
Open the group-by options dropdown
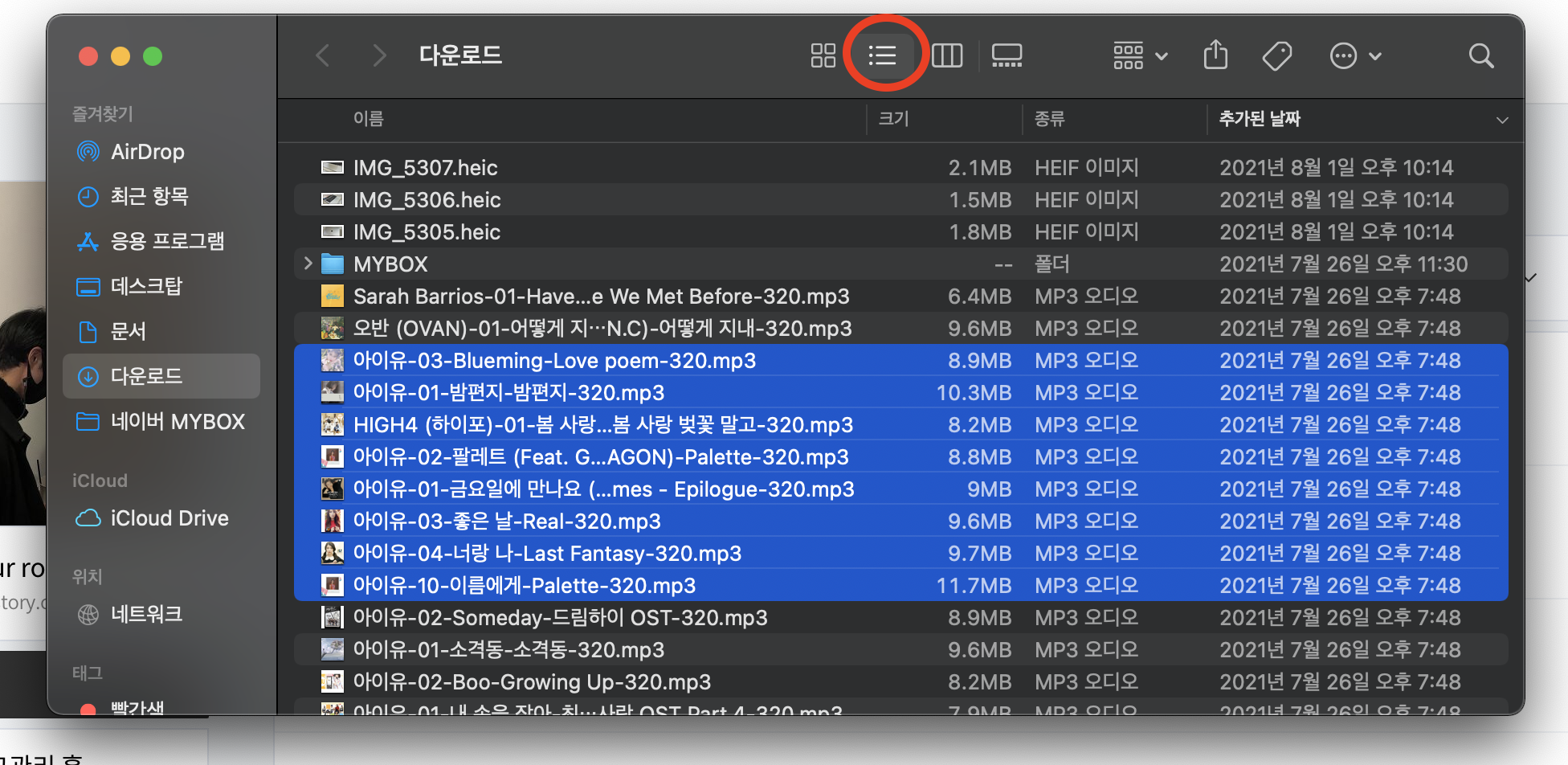coord(1140,55)
